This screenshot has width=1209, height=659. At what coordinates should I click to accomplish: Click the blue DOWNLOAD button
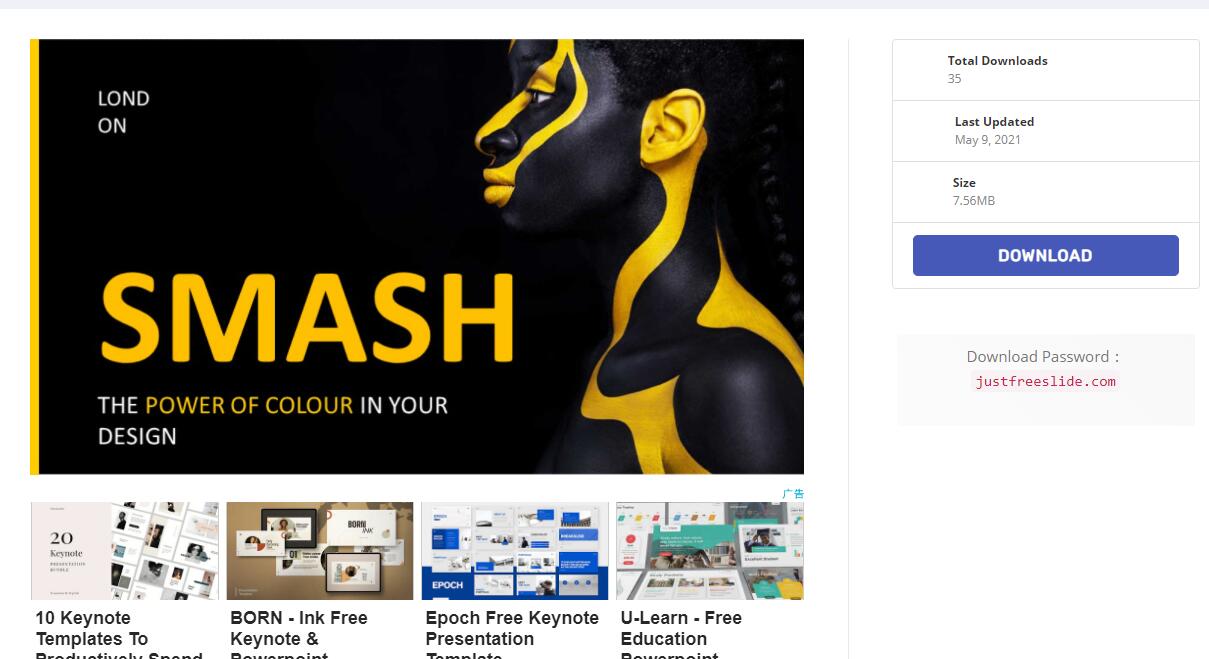(x=1045, y=255)
